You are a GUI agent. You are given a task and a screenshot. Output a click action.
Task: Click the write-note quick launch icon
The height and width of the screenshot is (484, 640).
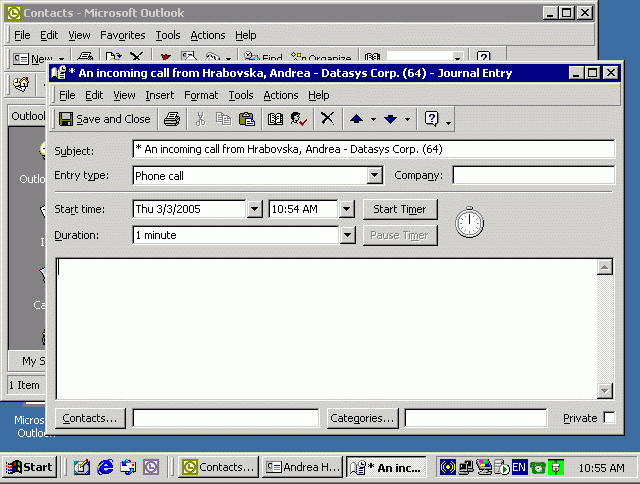[x=82, y=467]
